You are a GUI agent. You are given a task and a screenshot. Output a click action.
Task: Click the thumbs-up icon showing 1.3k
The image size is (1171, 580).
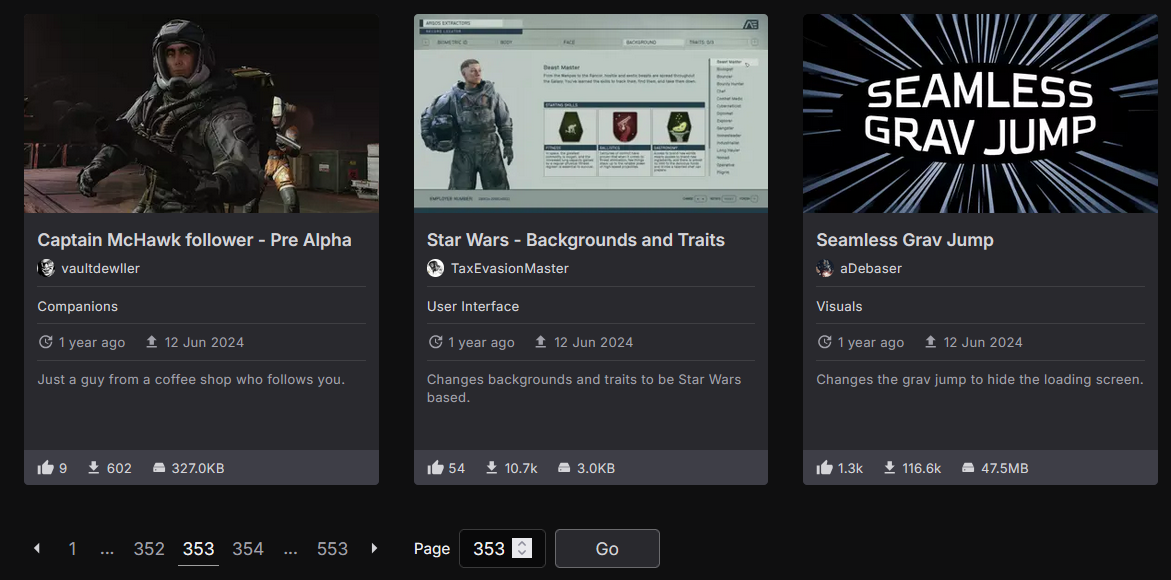click(x=824, y=468)
